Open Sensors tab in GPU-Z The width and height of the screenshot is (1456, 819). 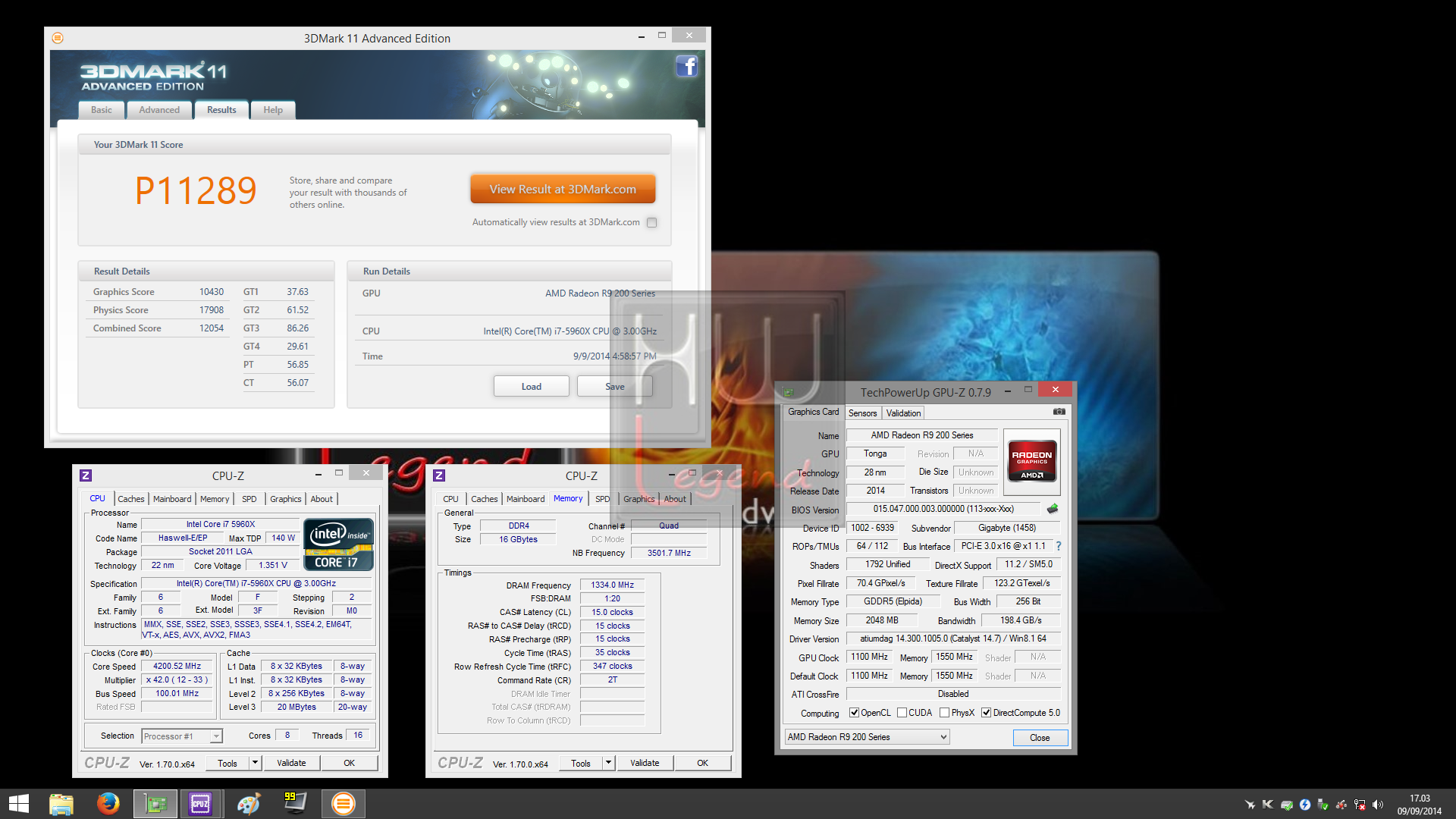point(862,413)
